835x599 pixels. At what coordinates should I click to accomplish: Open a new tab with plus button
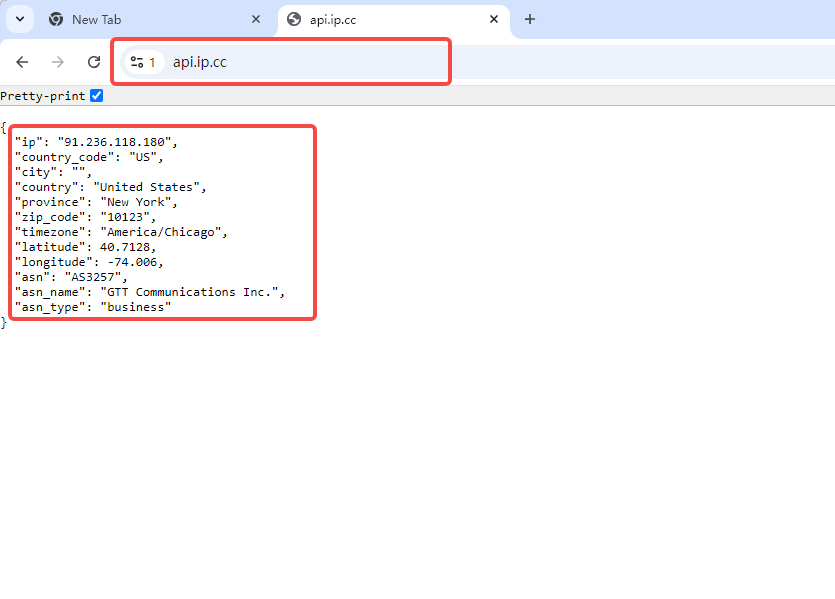point(530,19)
